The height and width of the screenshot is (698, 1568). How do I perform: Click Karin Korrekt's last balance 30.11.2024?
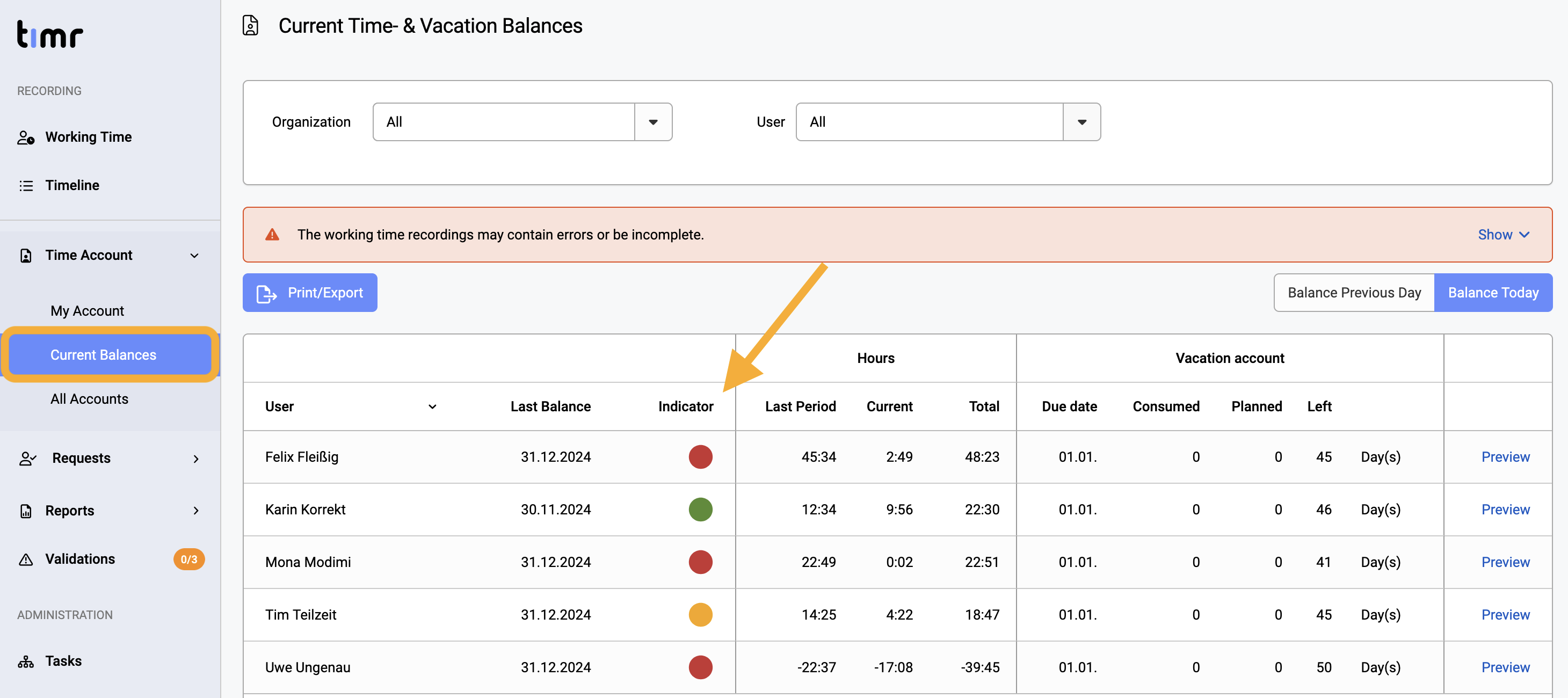[555, 510]
